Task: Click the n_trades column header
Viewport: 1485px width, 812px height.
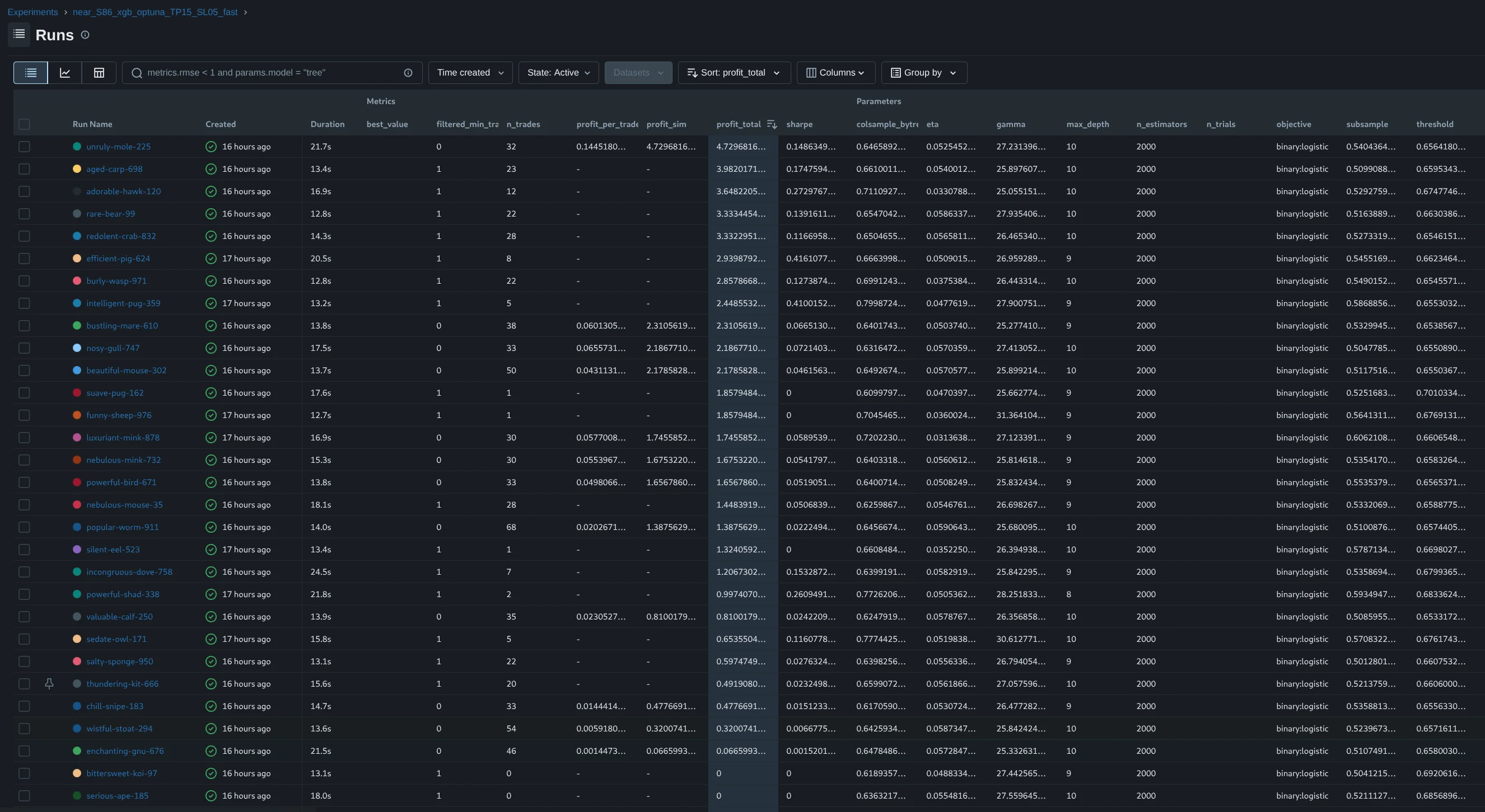Action: [524, 124]
